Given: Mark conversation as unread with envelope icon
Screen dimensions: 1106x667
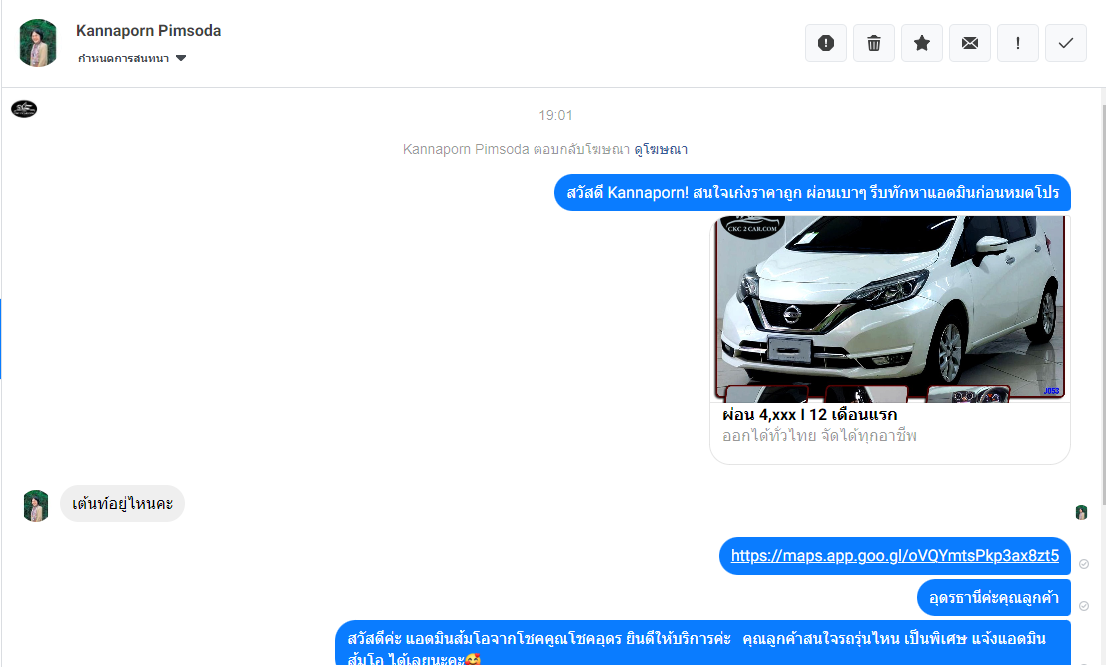Looking at the screenshot, I should coord(969,43).
